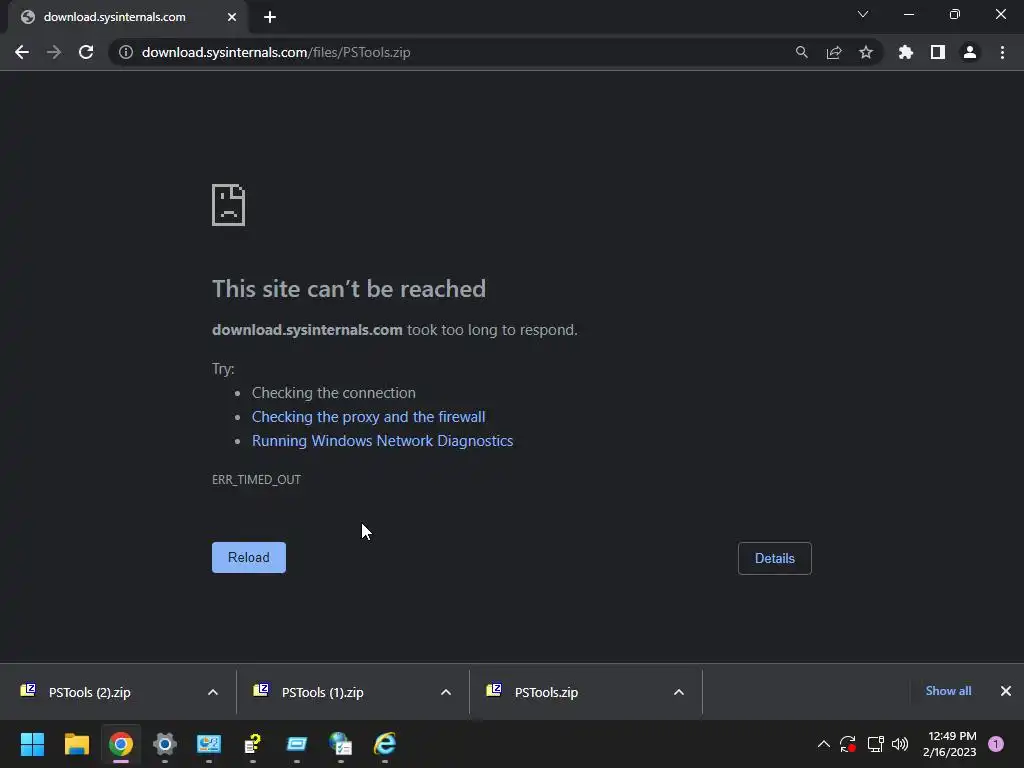Expand options for PSTools.zip download

pos(679,692)
